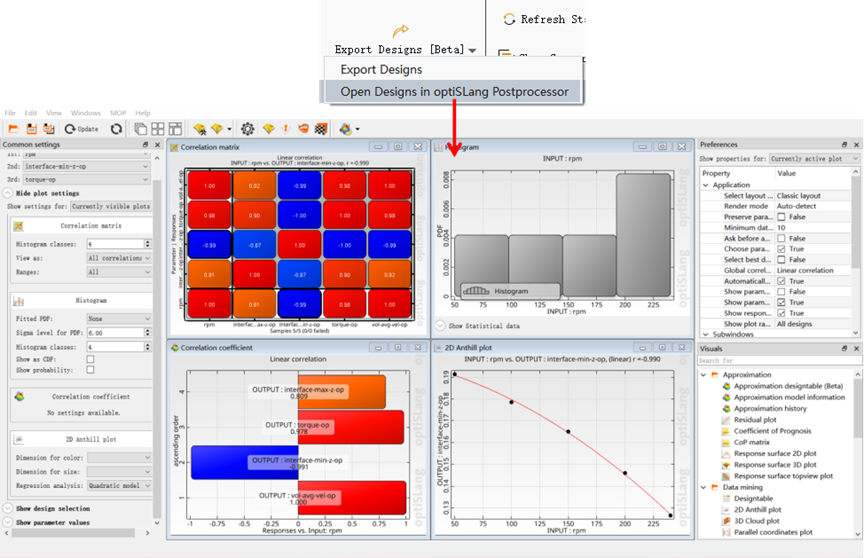Click Show parameter values
The image size is (864, 558).
47,522
